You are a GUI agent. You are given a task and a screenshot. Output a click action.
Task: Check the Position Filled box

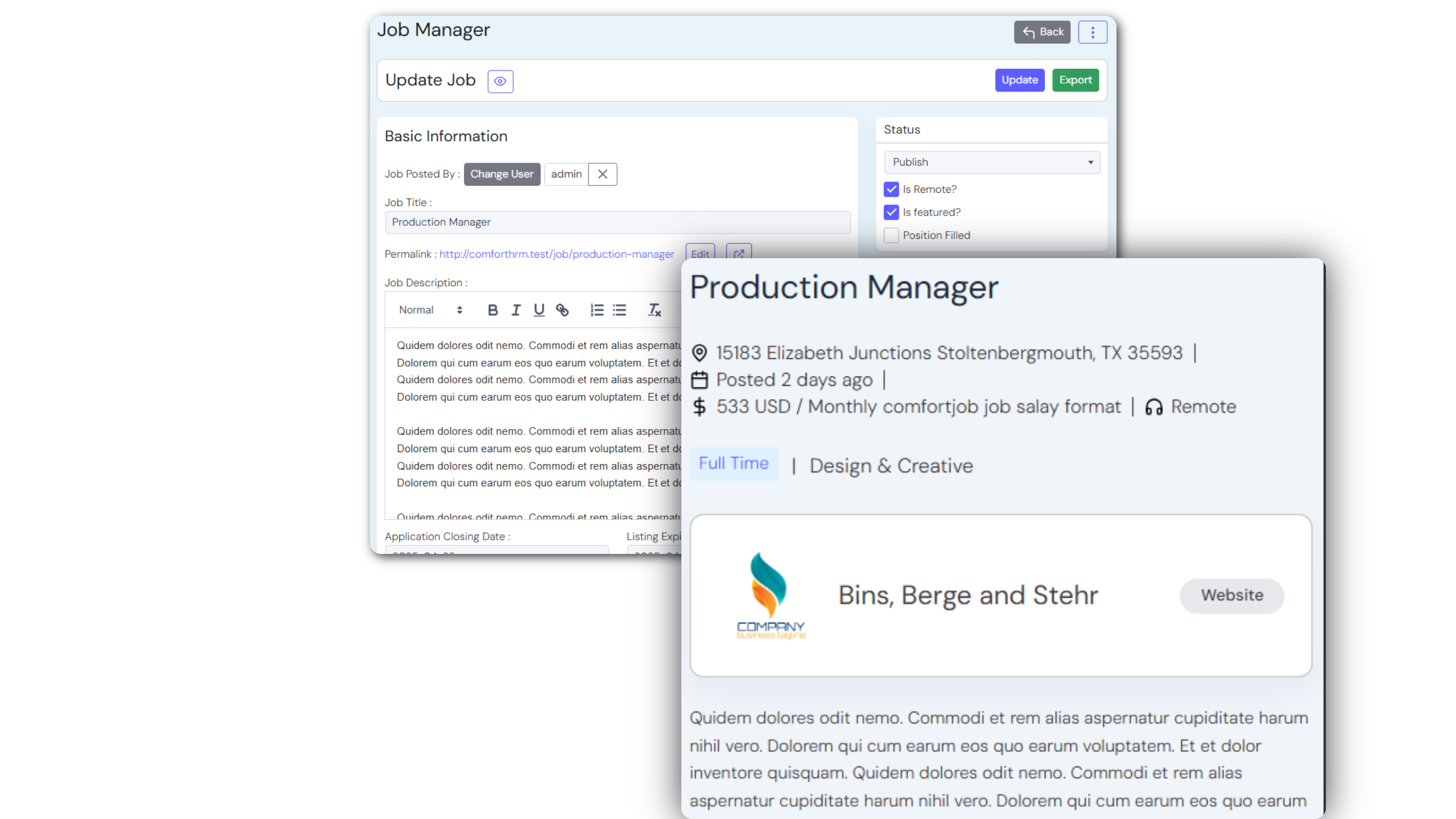[891, 235]
